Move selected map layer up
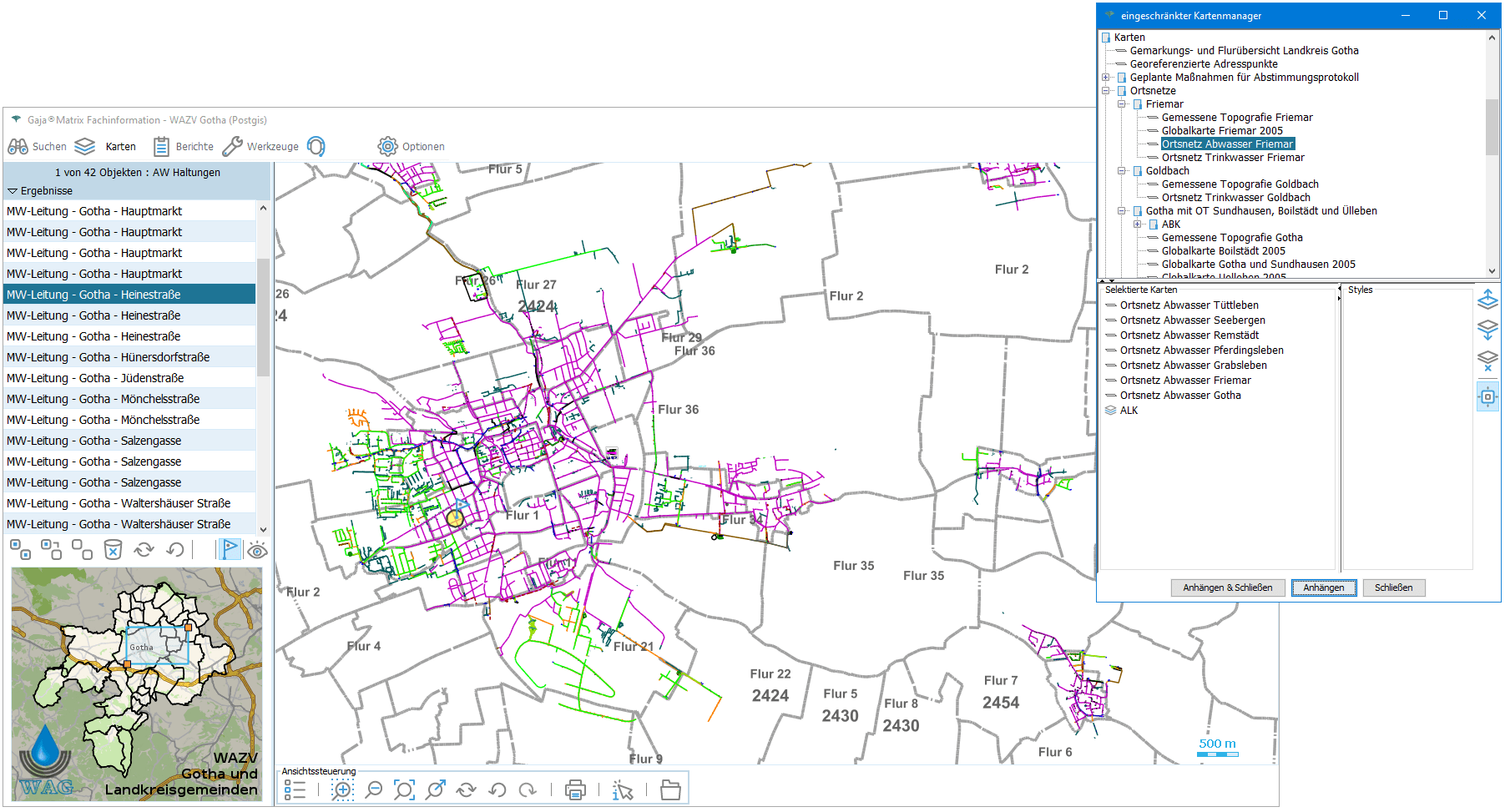Viewport: 1505px width, 812px height. (x=1487, y=300)
